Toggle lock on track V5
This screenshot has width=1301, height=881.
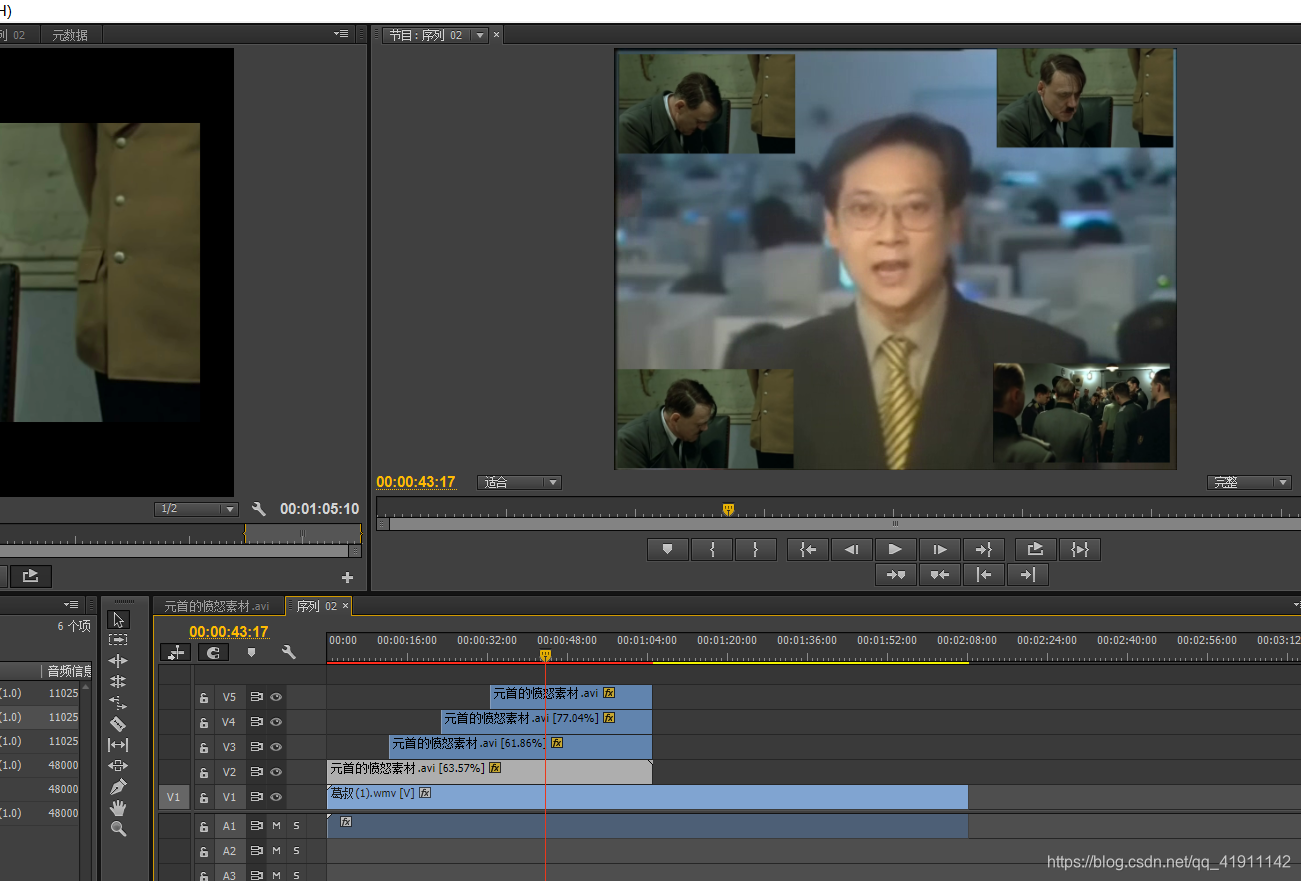coord(204,697)
